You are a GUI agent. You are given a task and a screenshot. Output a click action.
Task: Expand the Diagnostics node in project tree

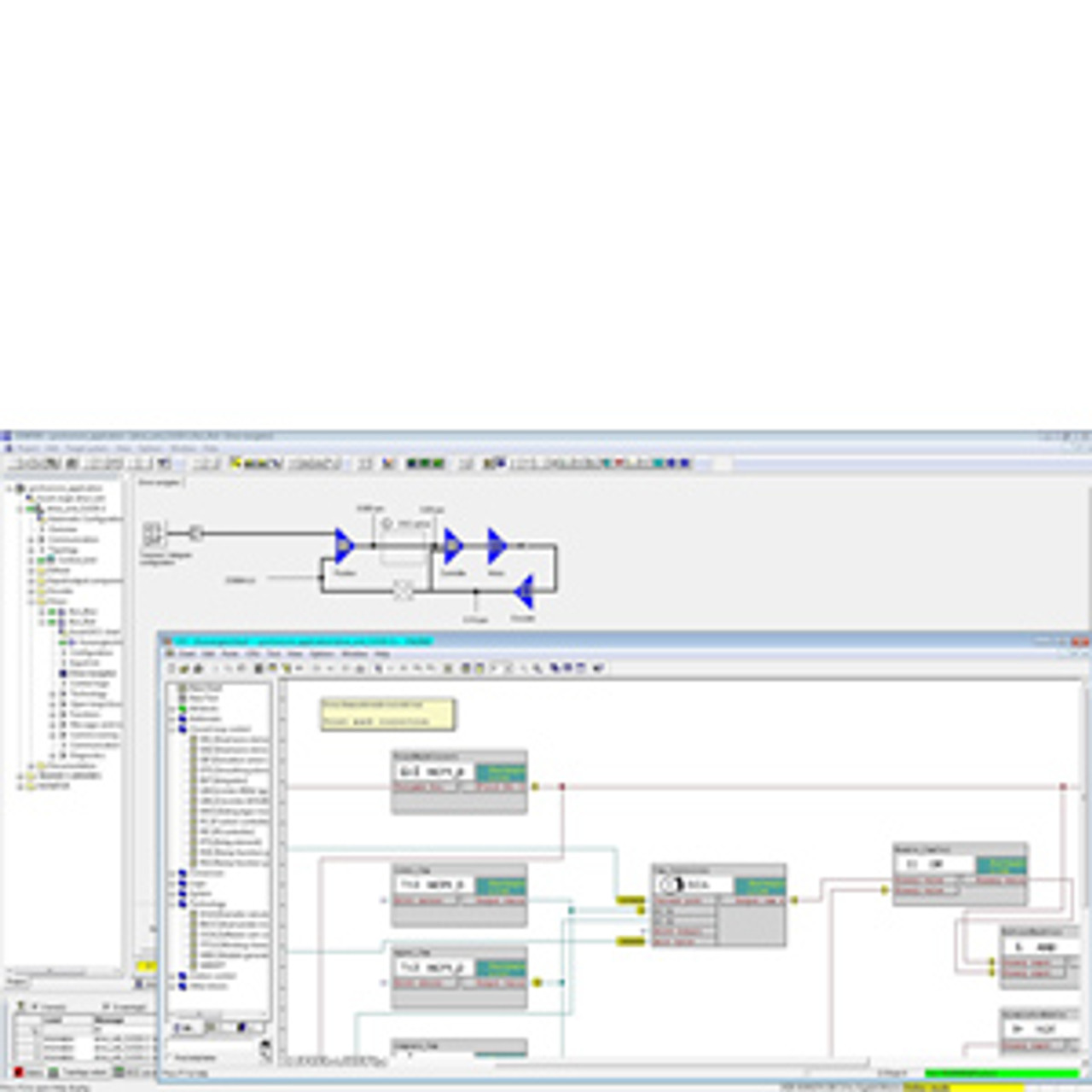(x=52, y=755)
